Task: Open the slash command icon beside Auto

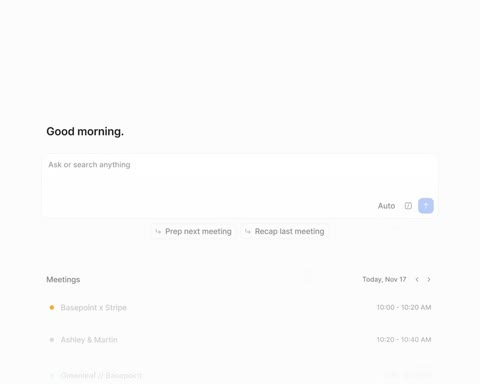Action: [408, 206]
